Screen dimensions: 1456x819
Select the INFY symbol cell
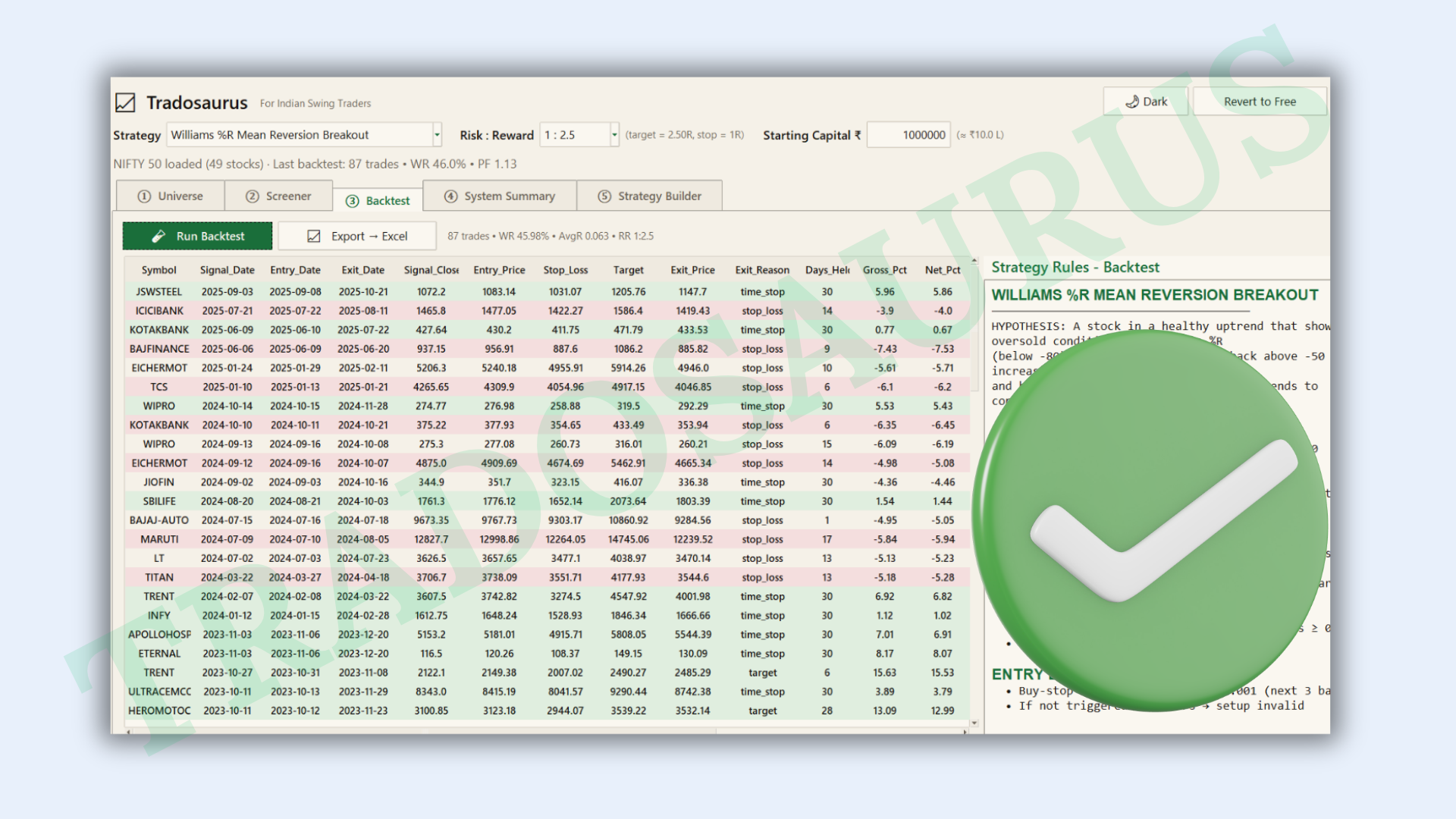coord(159,616)
